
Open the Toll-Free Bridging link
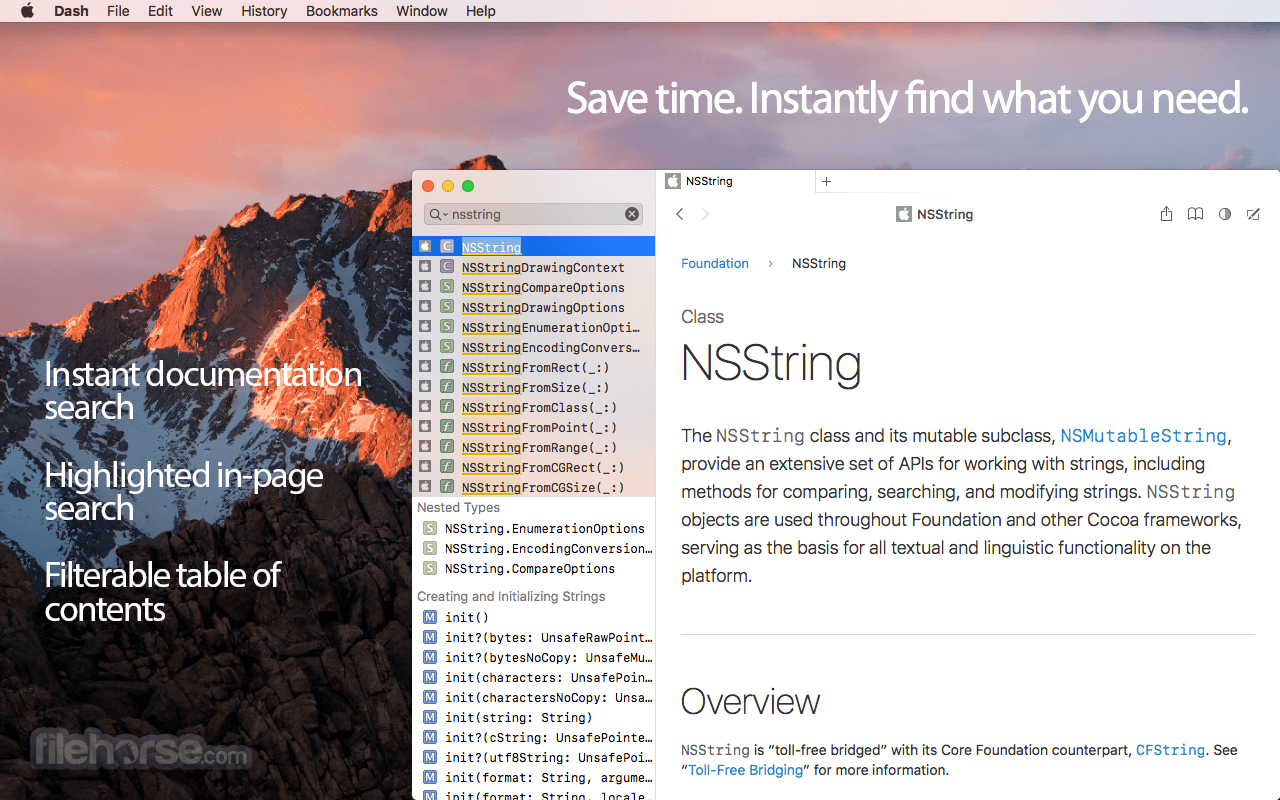(x=746, y=770)
